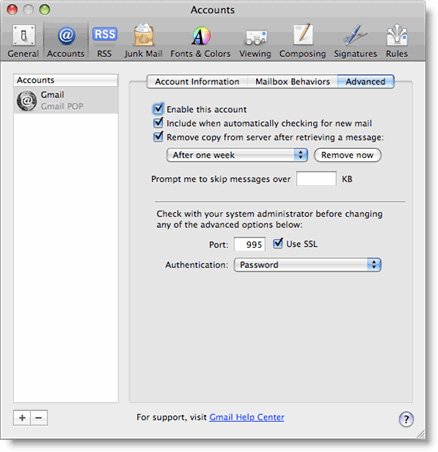Open Fonts & Colors preferences
438x452 pixels.
[200, 41]
